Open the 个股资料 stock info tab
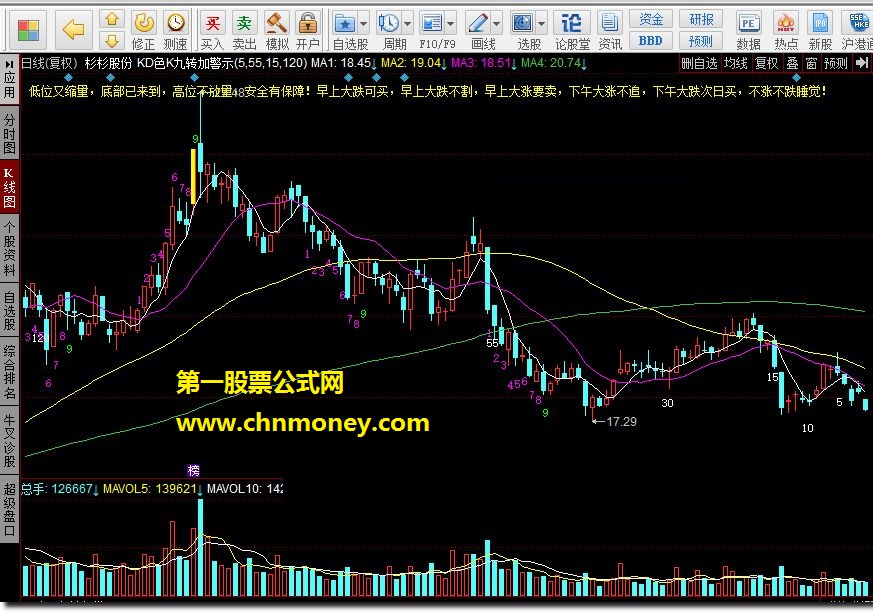Viewport: 873px width, 613px height. [x=9, y=249]
